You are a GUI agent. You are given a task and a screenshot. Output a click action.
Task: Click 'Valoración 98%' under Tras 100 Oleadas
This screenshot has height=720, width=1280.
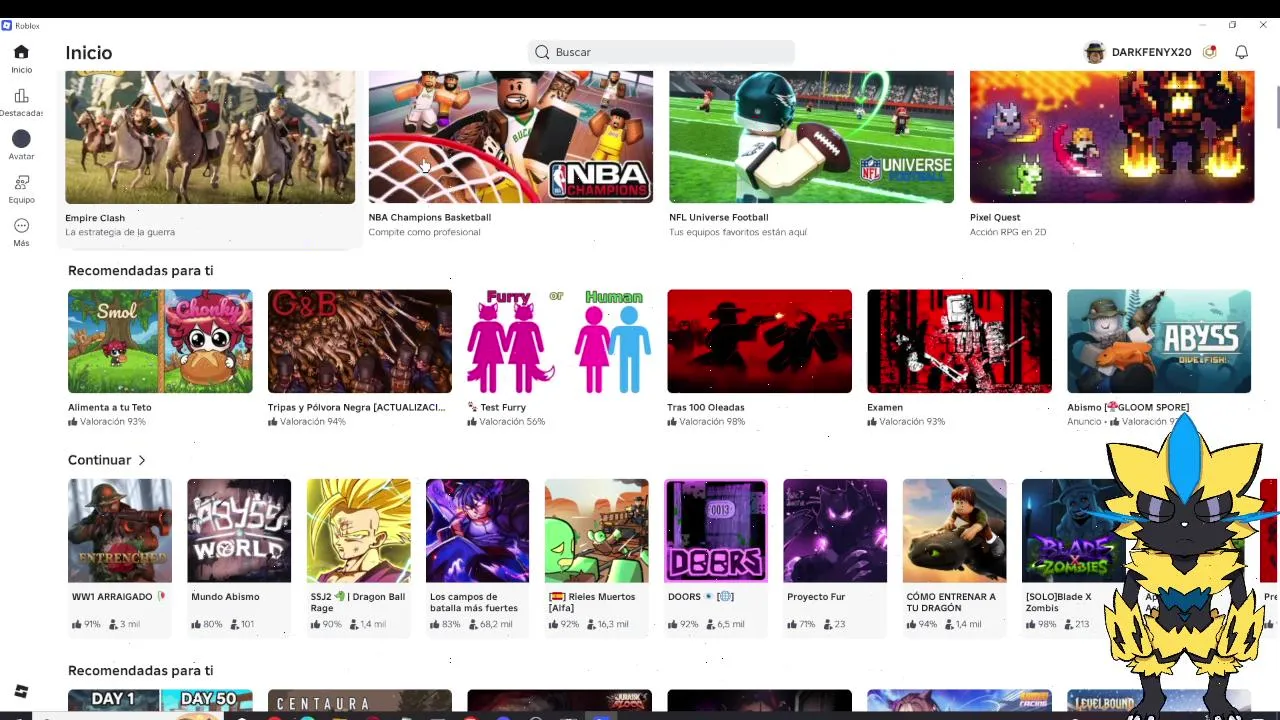[x=712, y=422]
